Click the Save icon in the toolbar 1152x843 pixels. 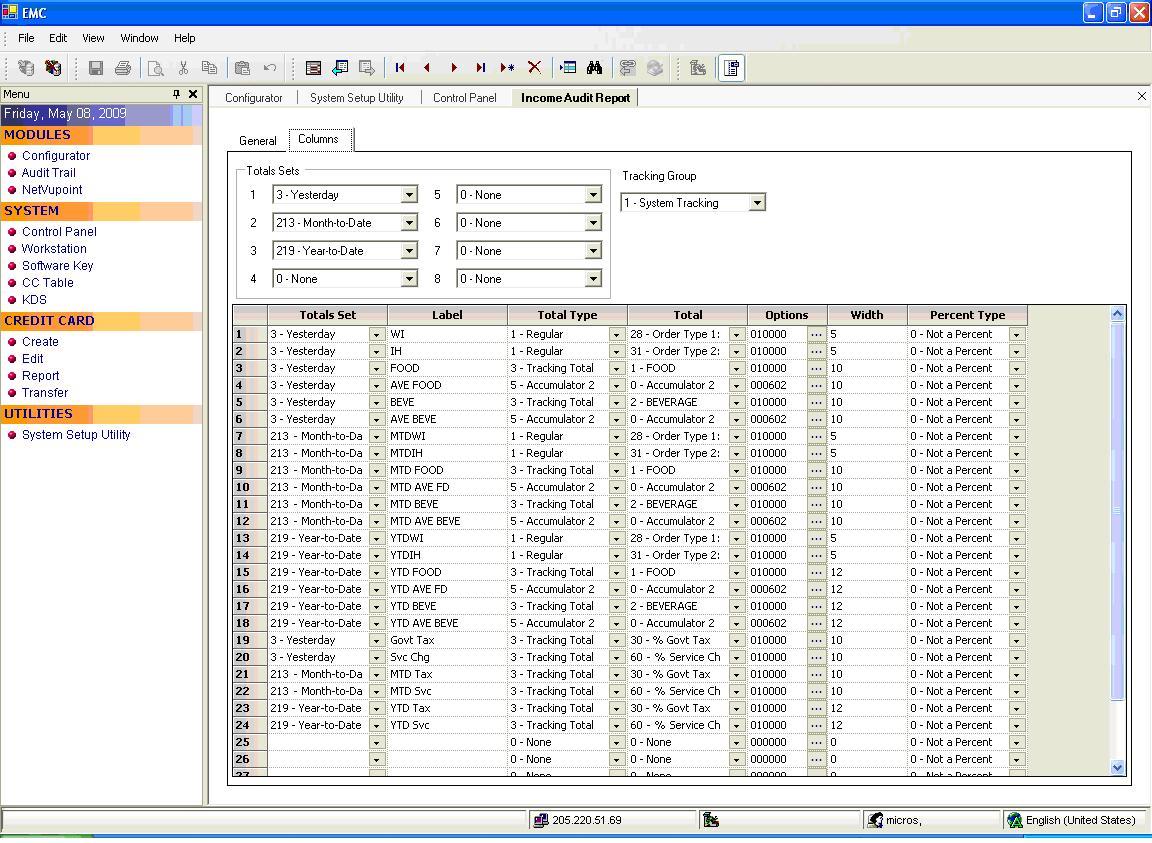(x=96, y=67)
